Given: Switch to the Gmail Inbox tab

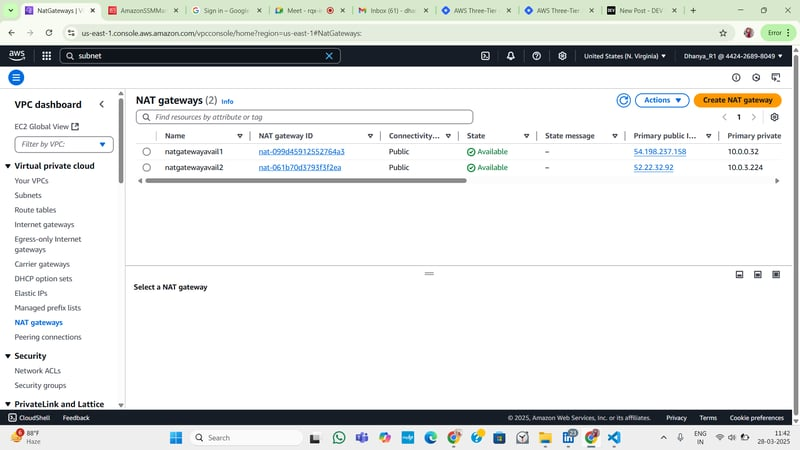Looking at the screenshot, I should click(392, 10).
